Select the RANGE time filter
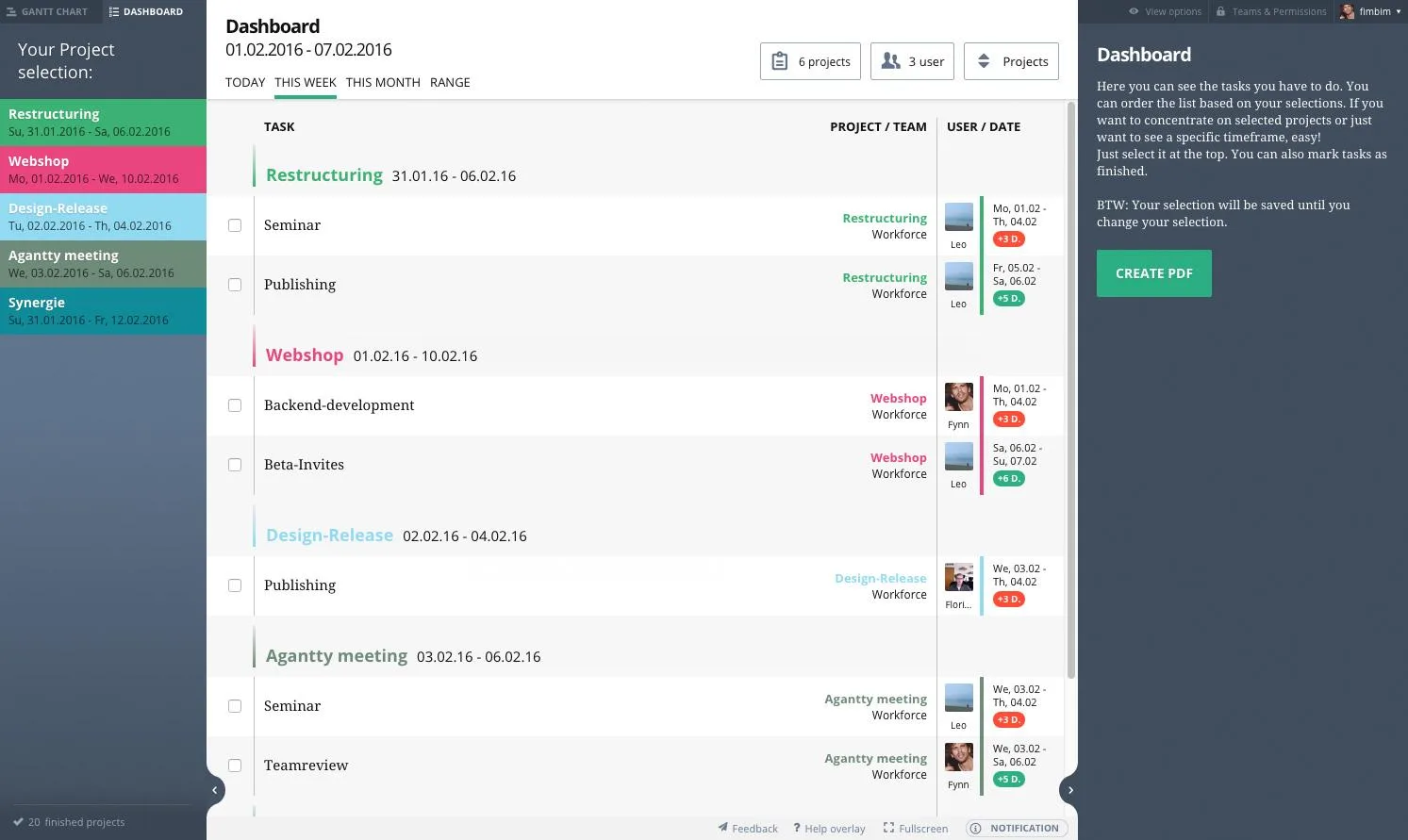 450,82
